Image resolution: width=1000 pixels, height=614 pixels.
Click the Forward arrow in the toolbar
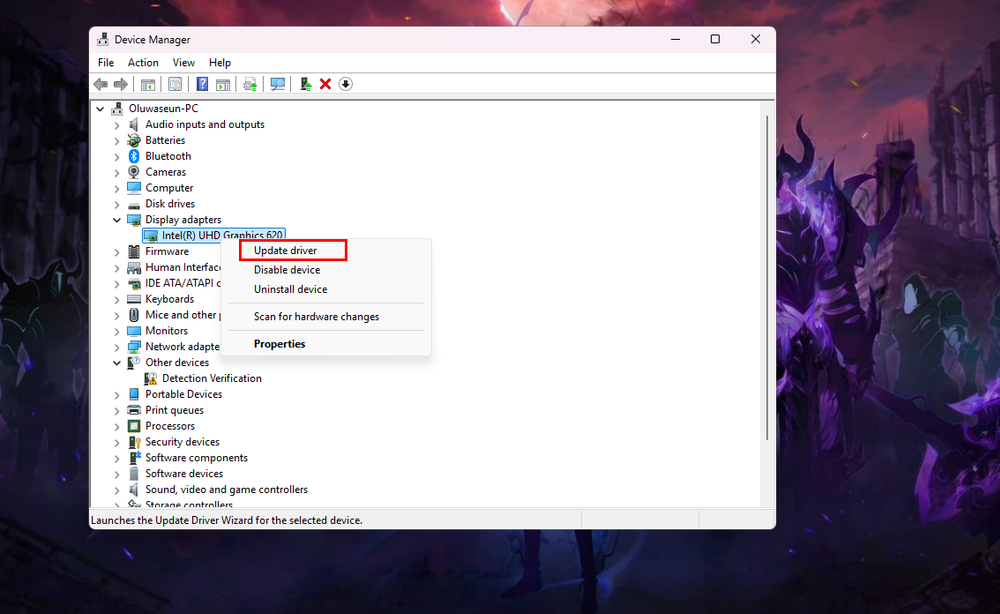pos(120,84)
